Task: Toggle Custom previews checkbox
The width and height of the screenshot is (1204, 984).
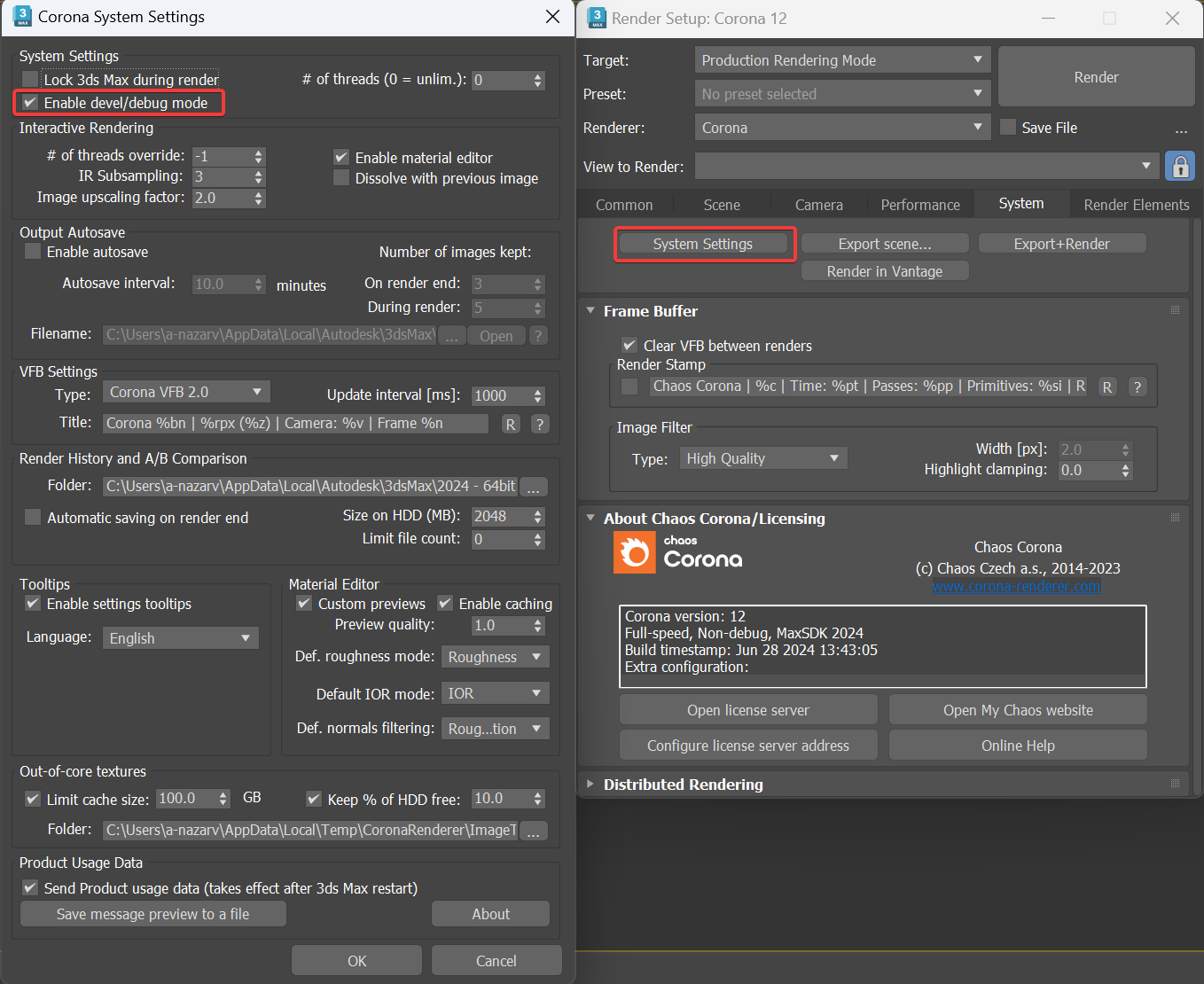Action: click(x=304, y=604)
